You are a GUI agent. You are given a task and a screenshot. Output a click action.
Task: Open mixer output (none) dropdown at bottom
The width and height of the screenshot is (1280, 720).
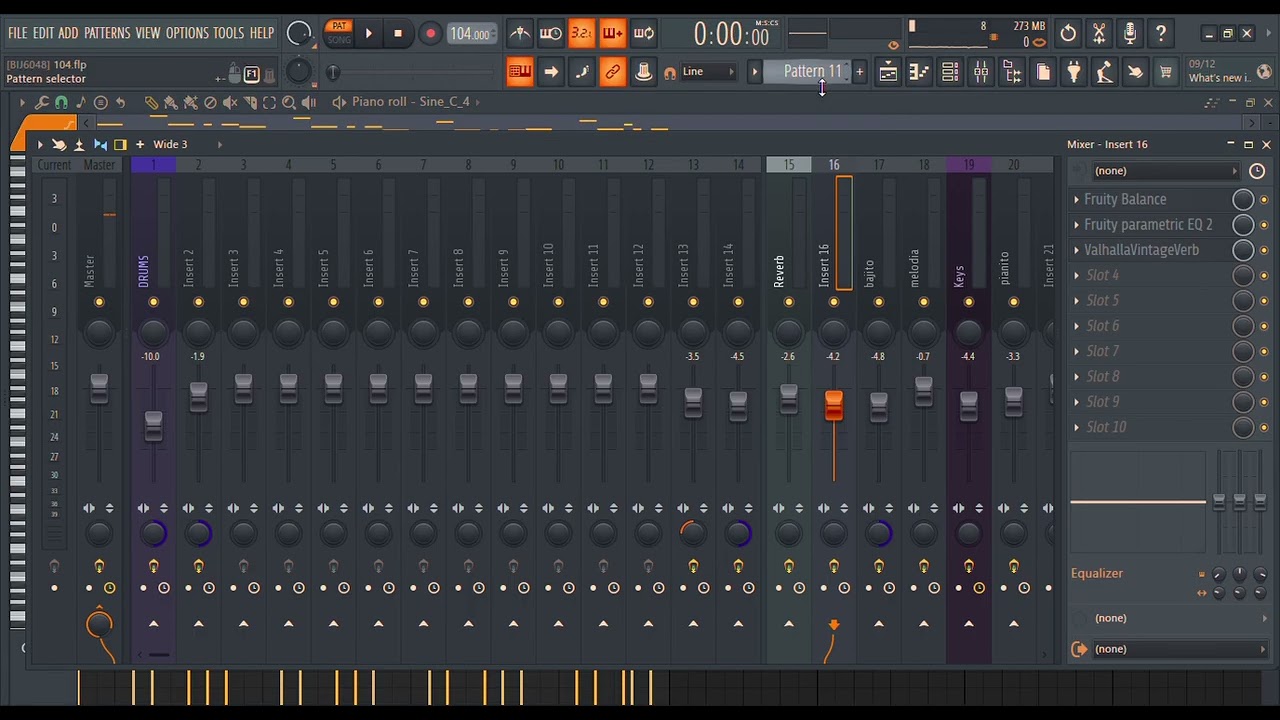(1178, 649)
